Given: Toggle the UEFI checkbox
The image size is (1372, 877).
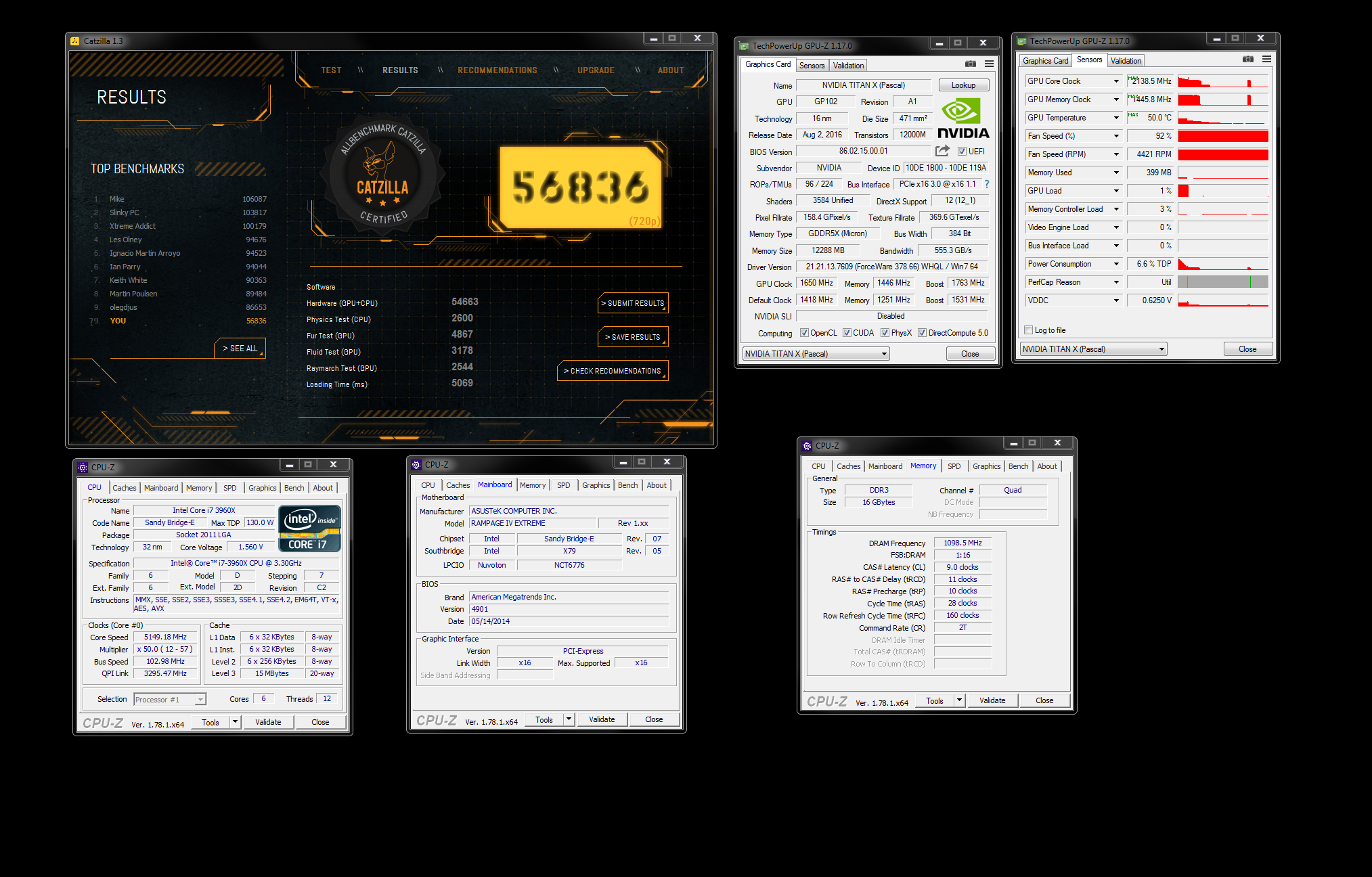Looking at the screenshot, I should click(x=962, y=152).
